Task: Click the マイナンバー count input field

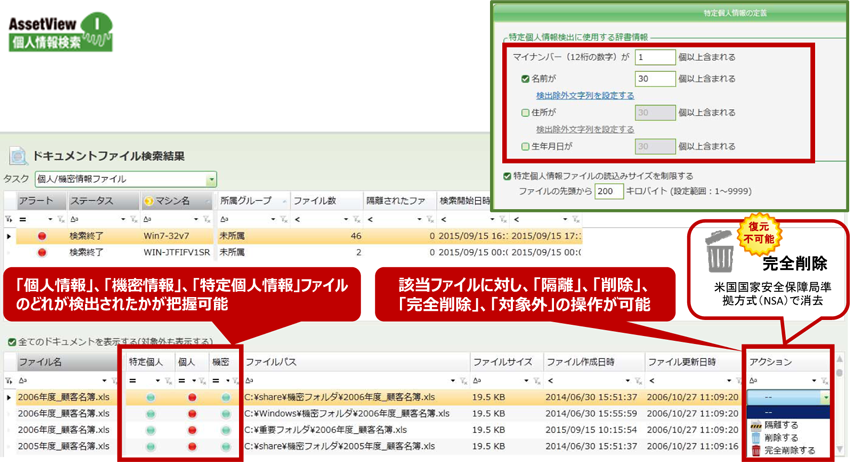Action: (x=653, y=58)
